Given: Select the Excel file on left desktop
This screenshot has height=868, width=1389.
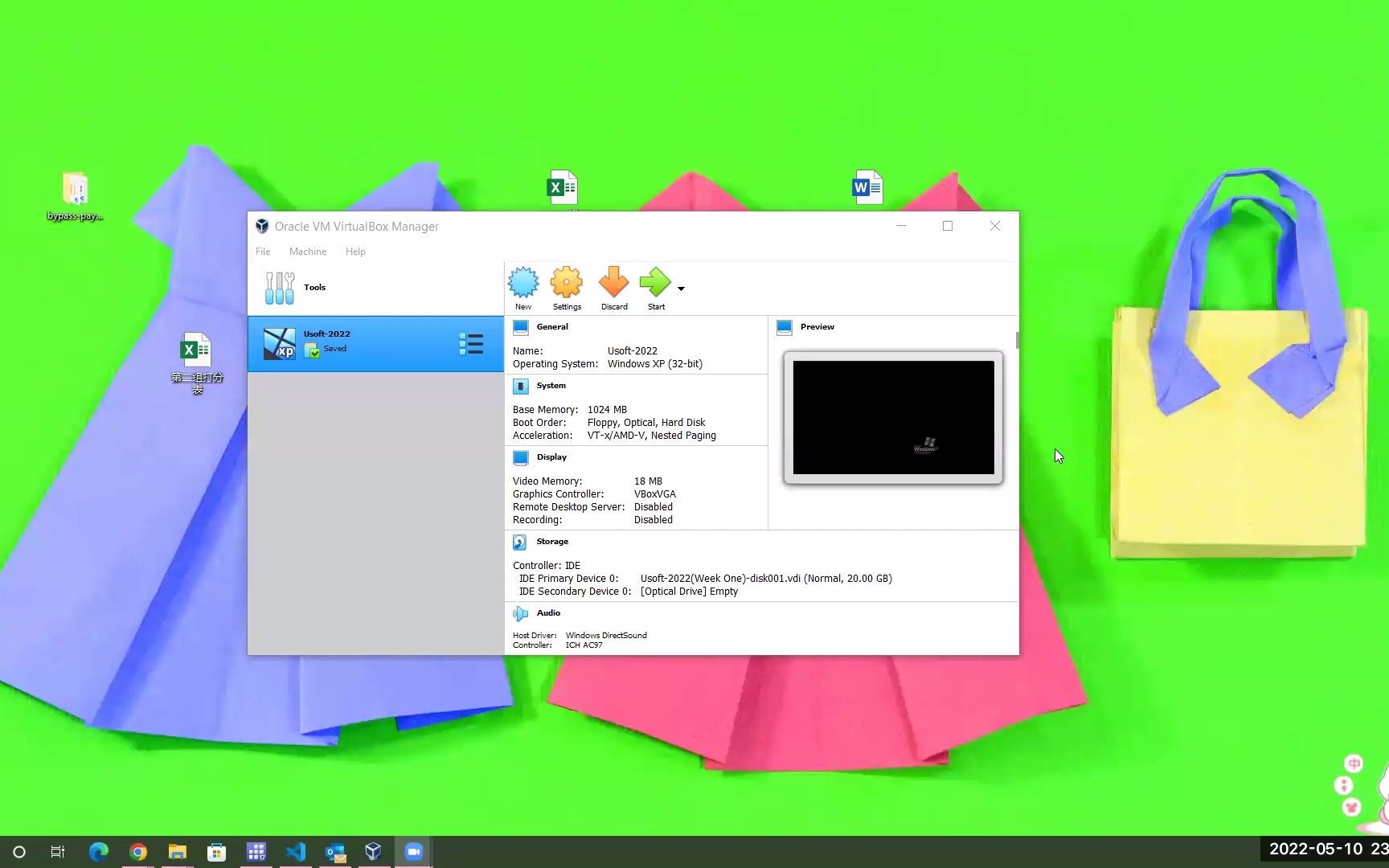Looking at the screenshot, I should 197,363.
